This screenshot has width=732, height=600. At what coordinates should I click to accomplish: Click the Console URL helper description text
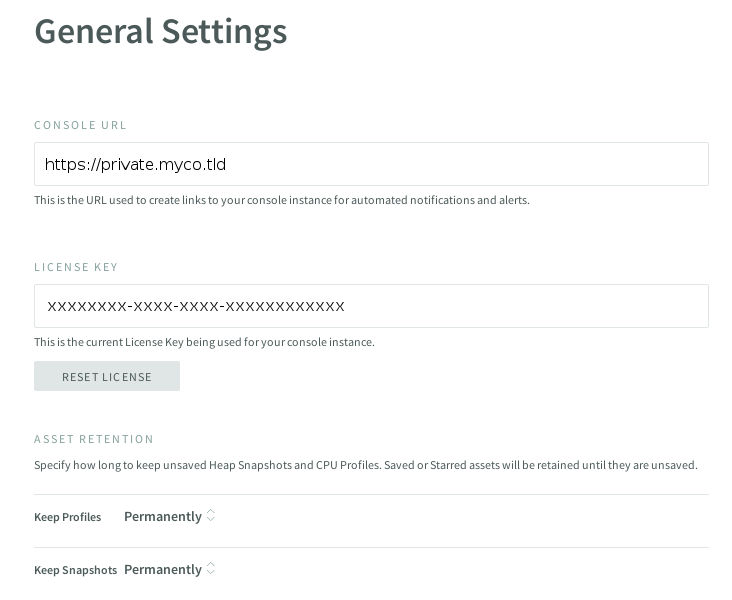click(x=282, y=200)
